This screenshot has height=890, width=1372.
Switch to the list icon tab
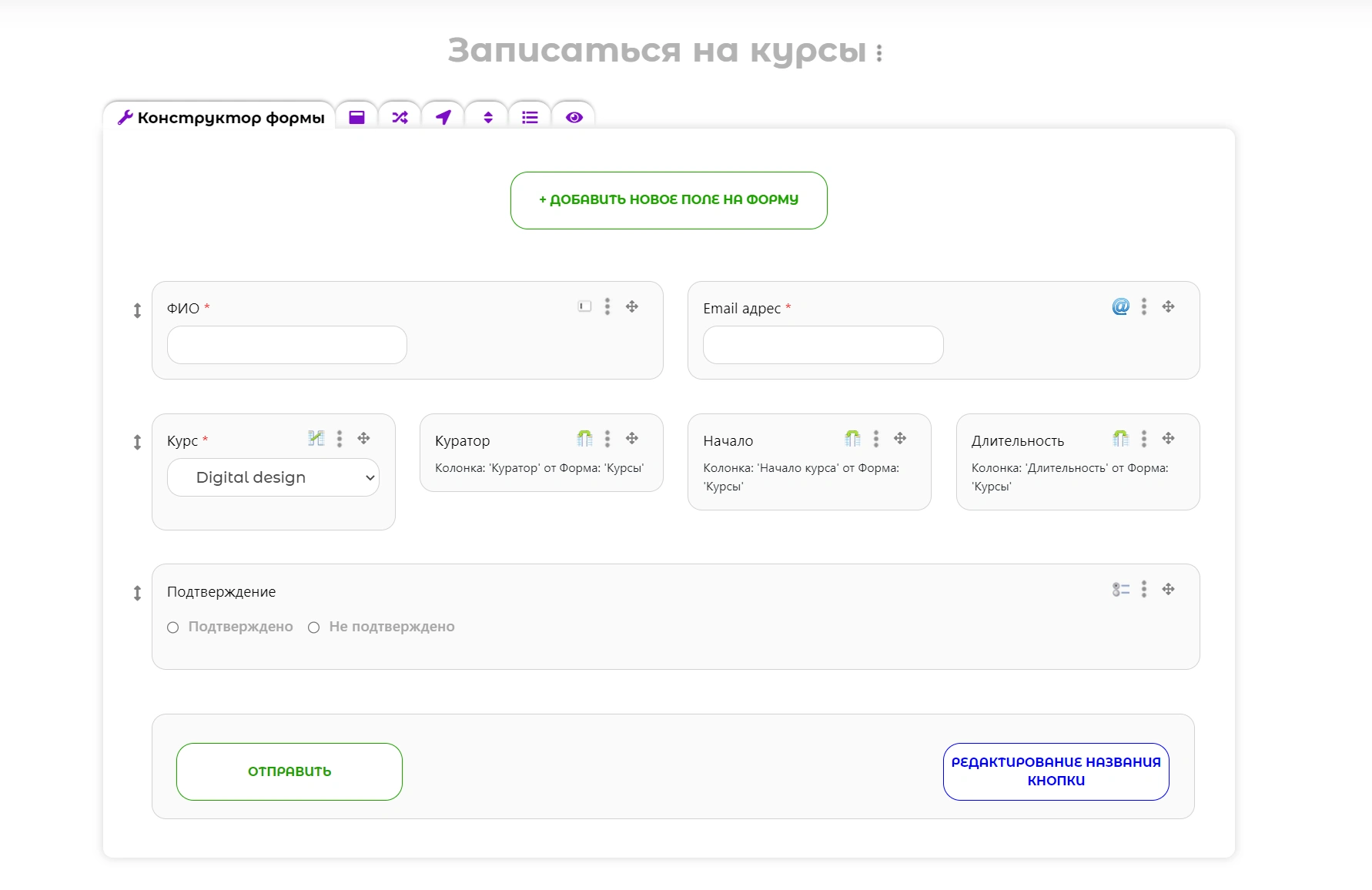click(530, 117)
